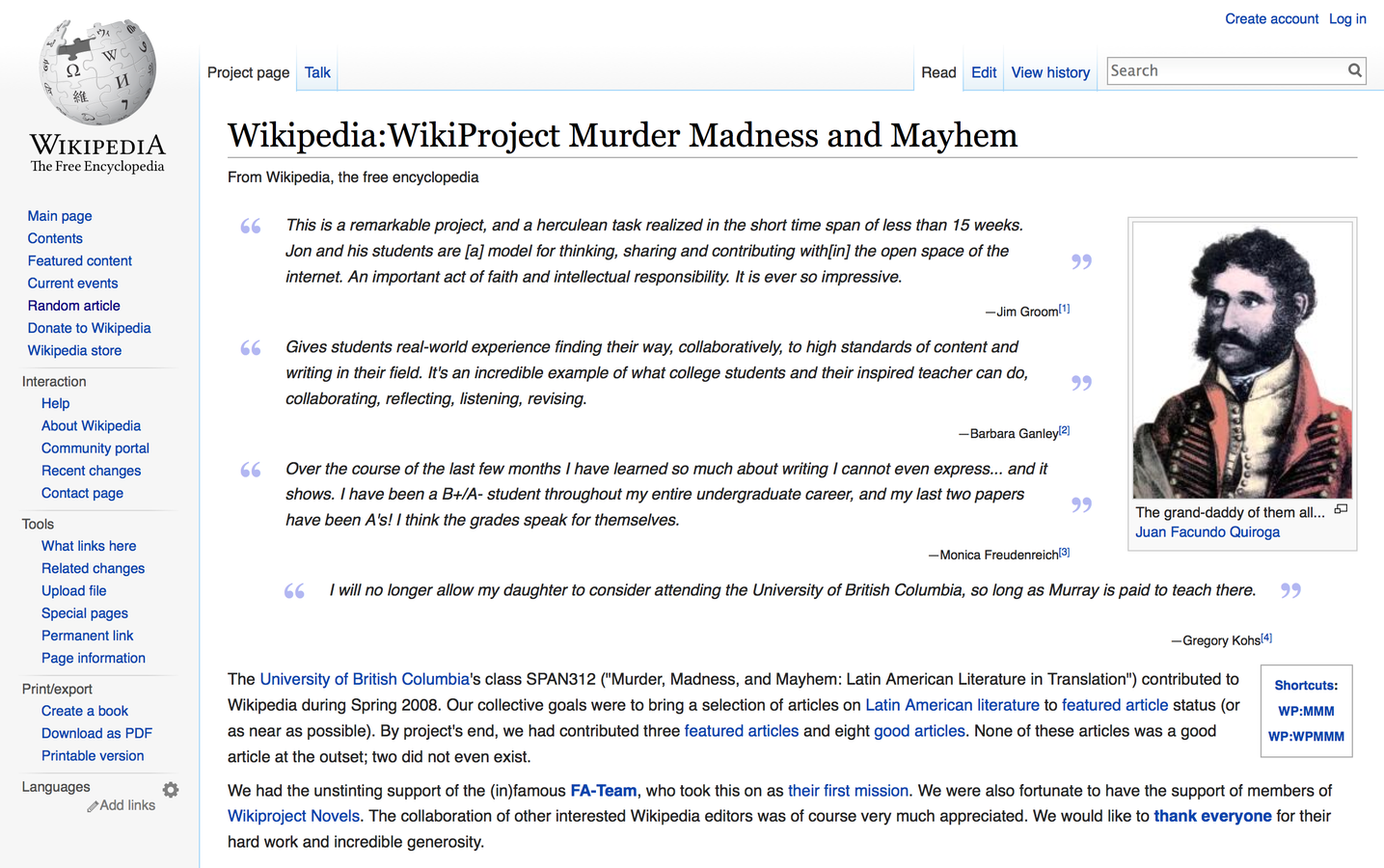This screenshot has height=868, width=1384.
Task: Click the Create account link
Action: point(1271,18)
